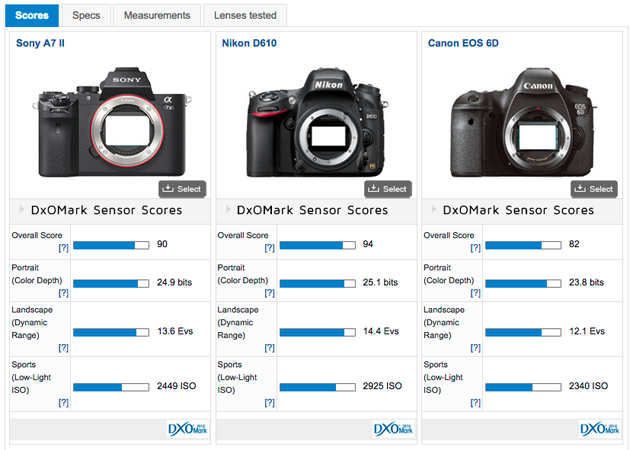Click Sony A7 II color depth bar
Screen dimensions: 630x450
111,284
